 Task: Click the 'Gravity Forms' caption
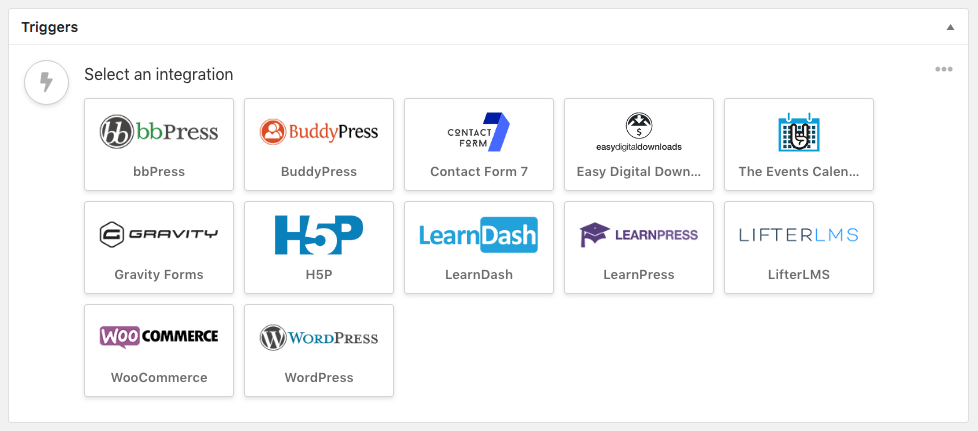click(x=159, y=274)
